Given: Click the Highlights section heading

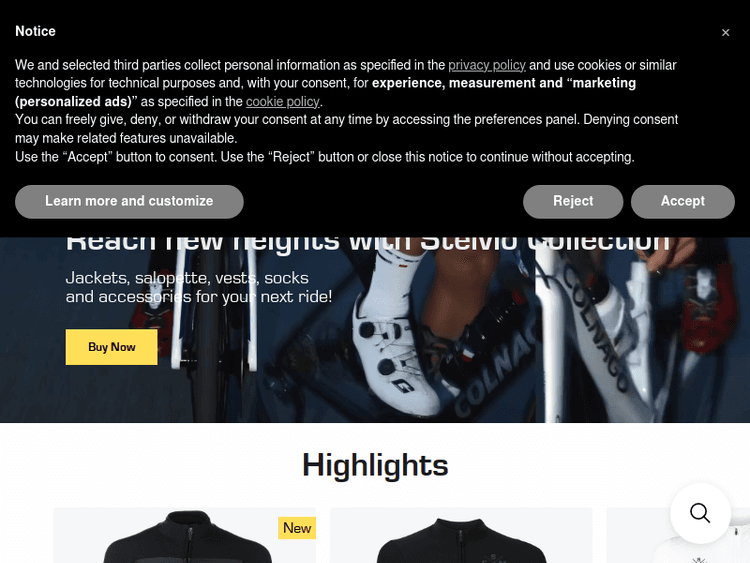Looking at the screenshot, I should coord(375,465).
